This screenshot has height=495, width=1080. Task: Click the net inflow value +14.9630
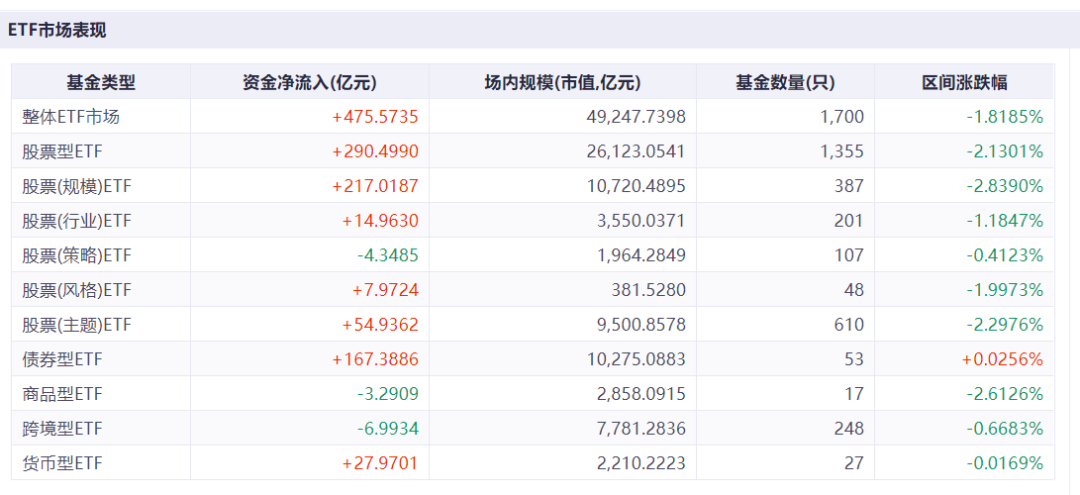380,221
